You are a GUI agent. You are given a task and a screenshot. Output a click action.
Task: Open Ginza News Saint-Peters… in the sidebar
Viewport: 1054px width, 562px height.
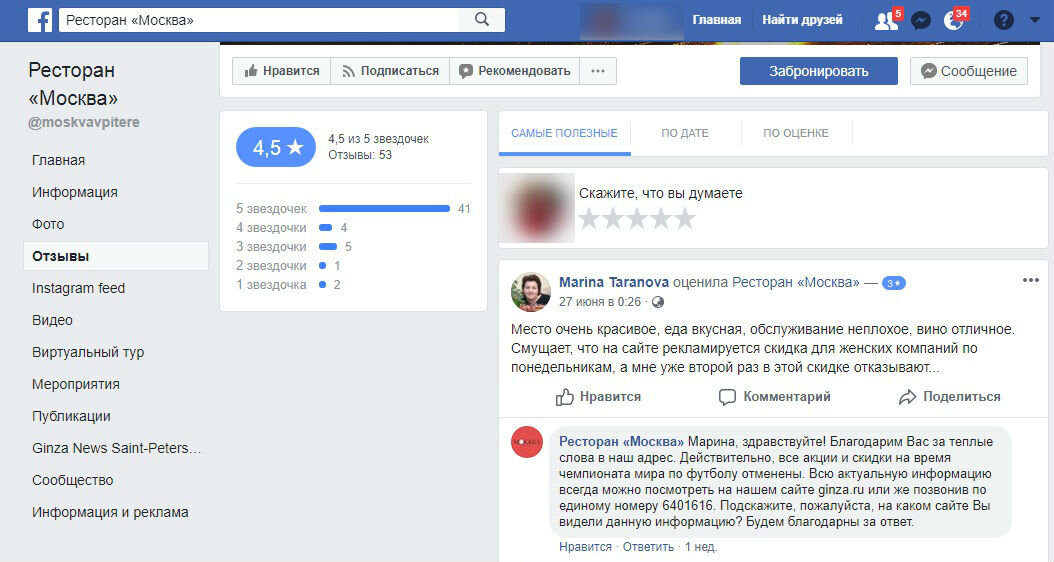point(116,448)
